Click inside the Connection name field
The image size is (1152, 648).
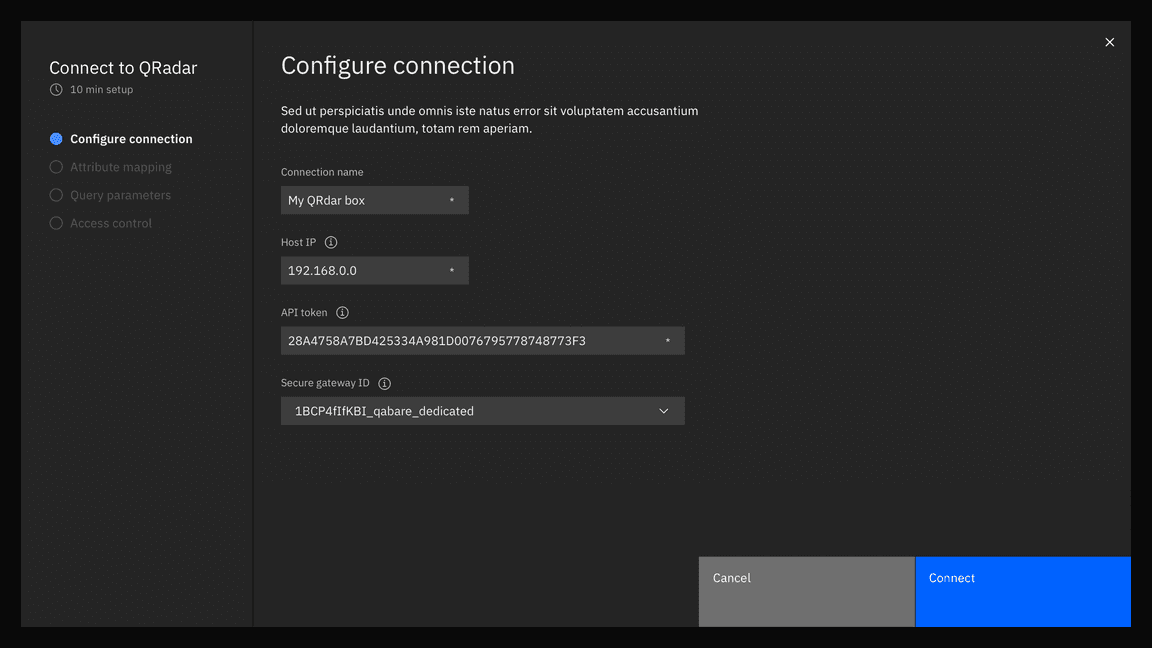click(x=374, y=199)
